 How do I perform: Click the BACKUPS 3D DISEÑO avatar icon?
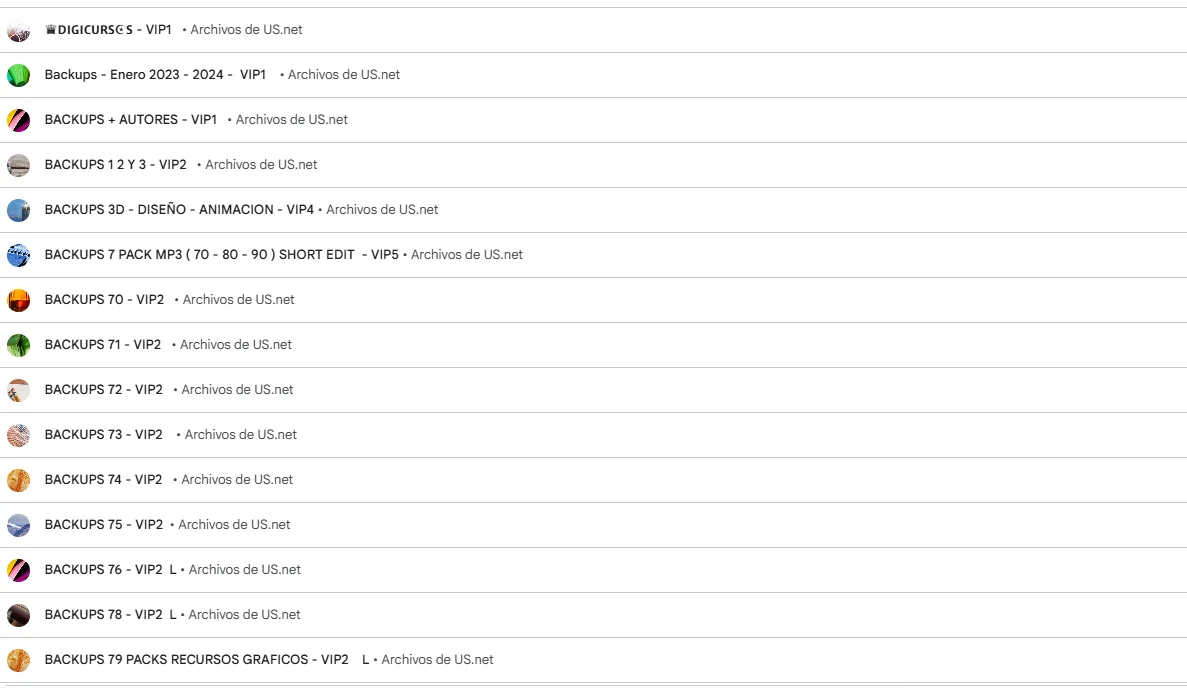click(18, 210)
